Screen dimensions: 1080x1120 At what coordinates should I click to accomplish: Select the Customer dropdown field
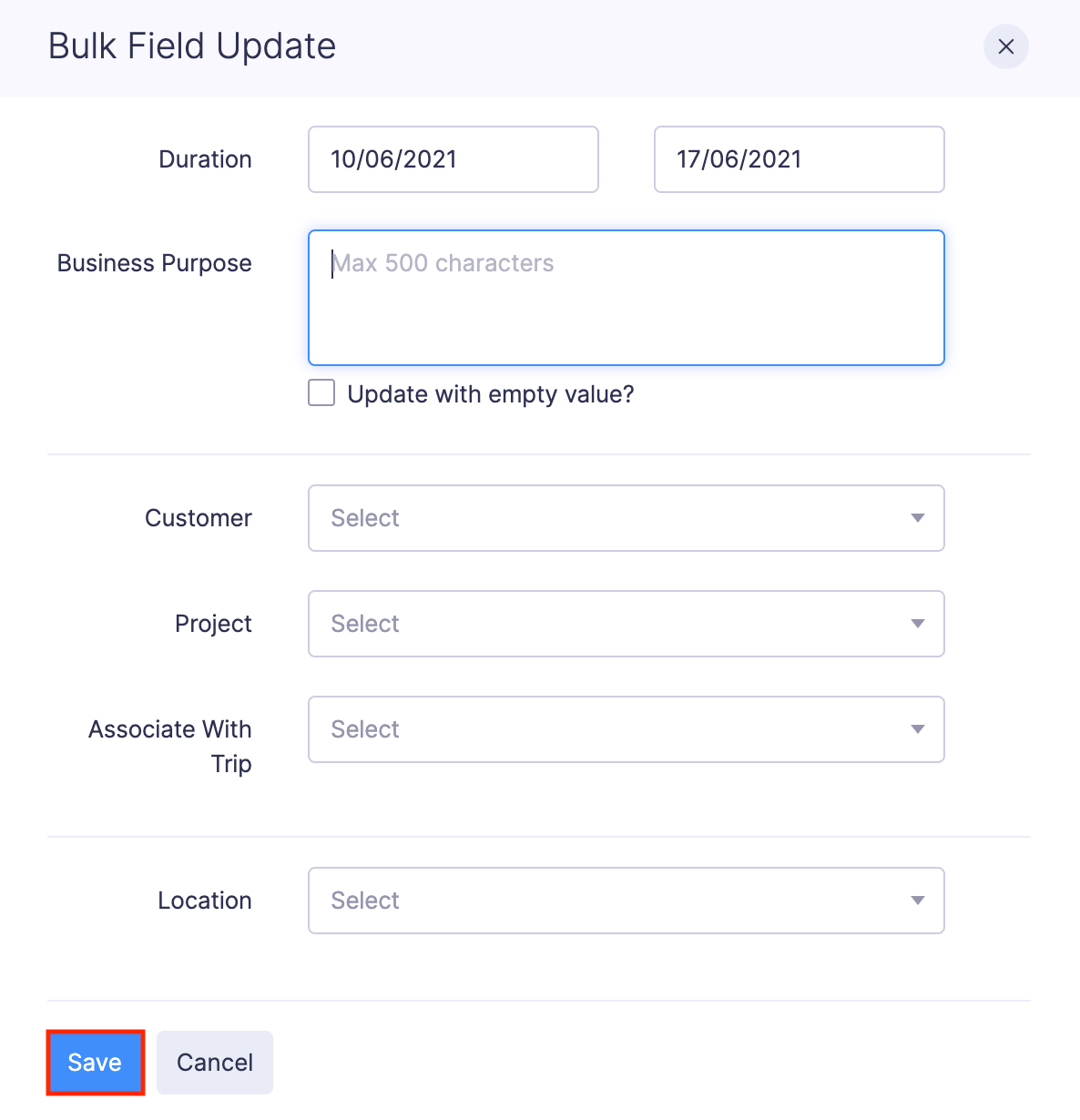pos(627,518)
